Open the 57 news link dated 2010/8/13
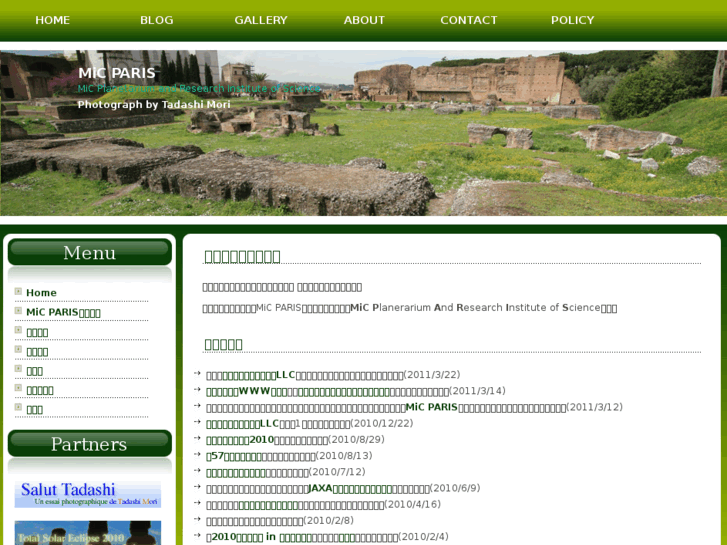This screenshot has width=727, height=545. [x=234, y=456]
